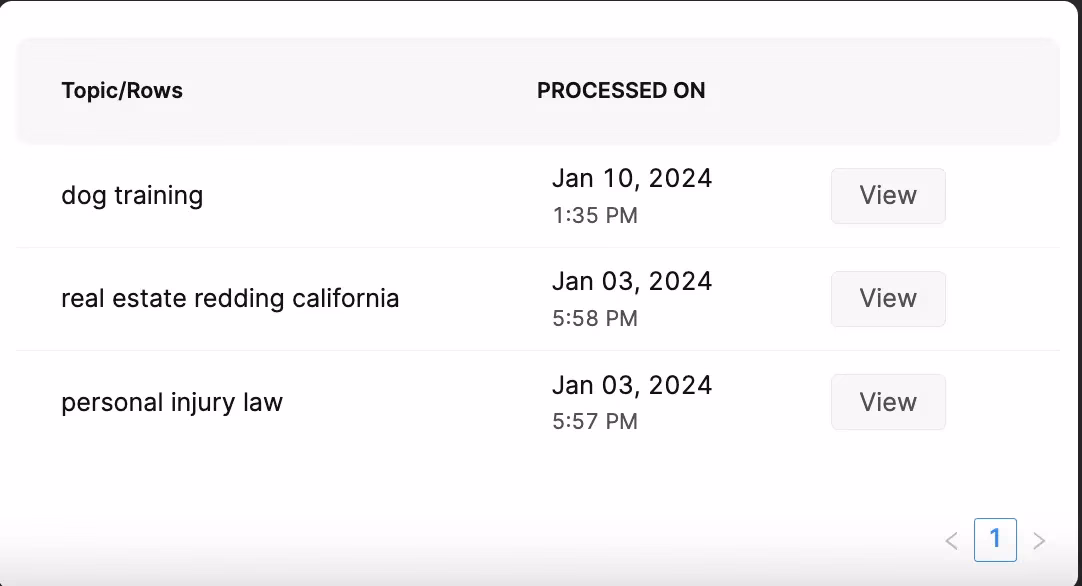1082x586 pixels.
Task: Go to the previous page arrow
Action: pyautogui.click(x=951, y=541)
